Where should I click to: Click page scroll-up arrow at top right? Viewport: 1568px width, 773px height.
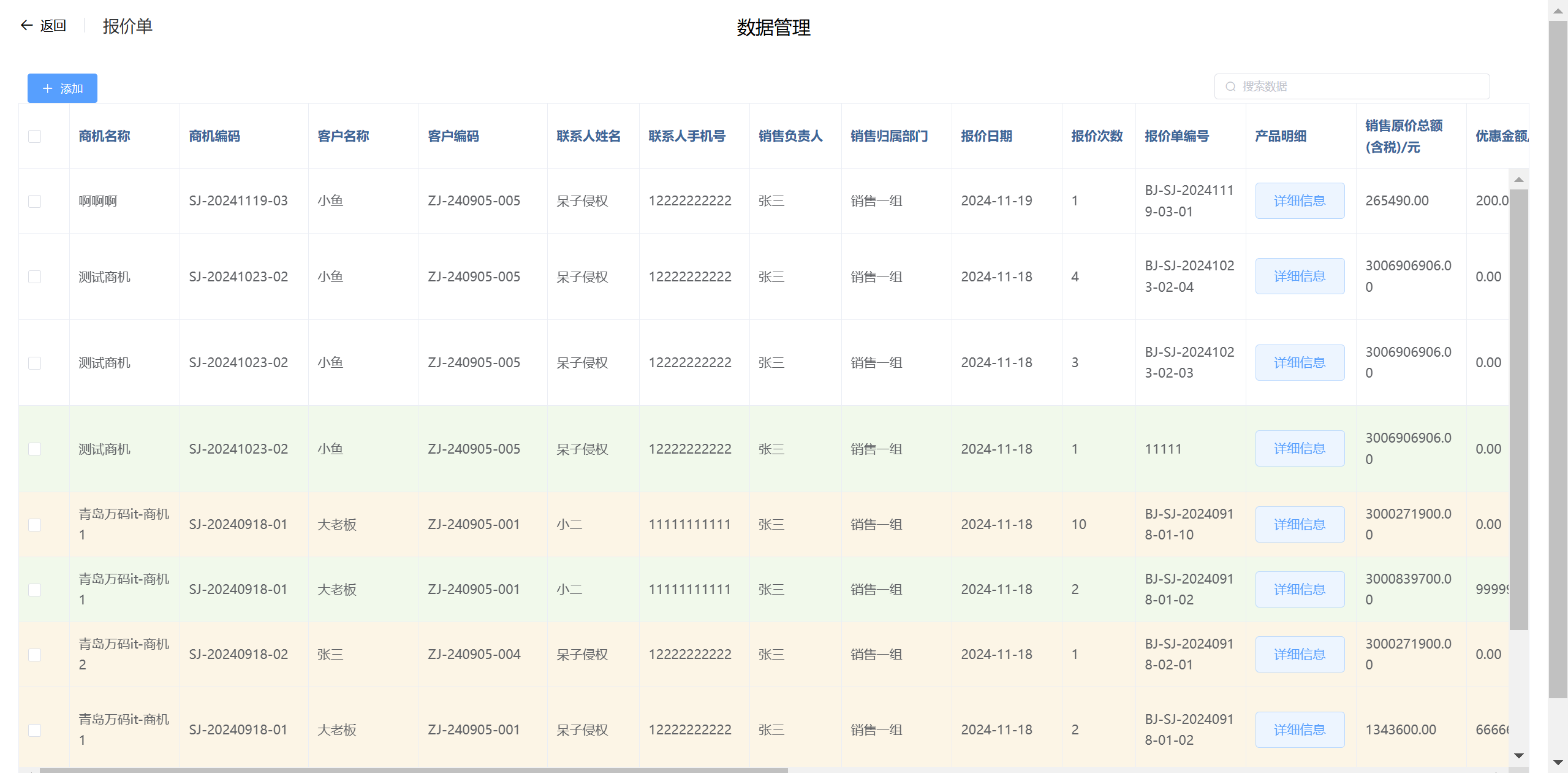pyautogui.click(x=1558, y=11)
